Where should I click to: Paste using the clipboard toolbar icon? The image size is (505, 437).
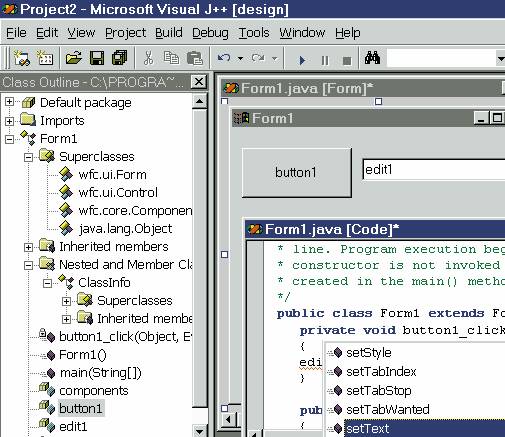[x=195, y=58]
